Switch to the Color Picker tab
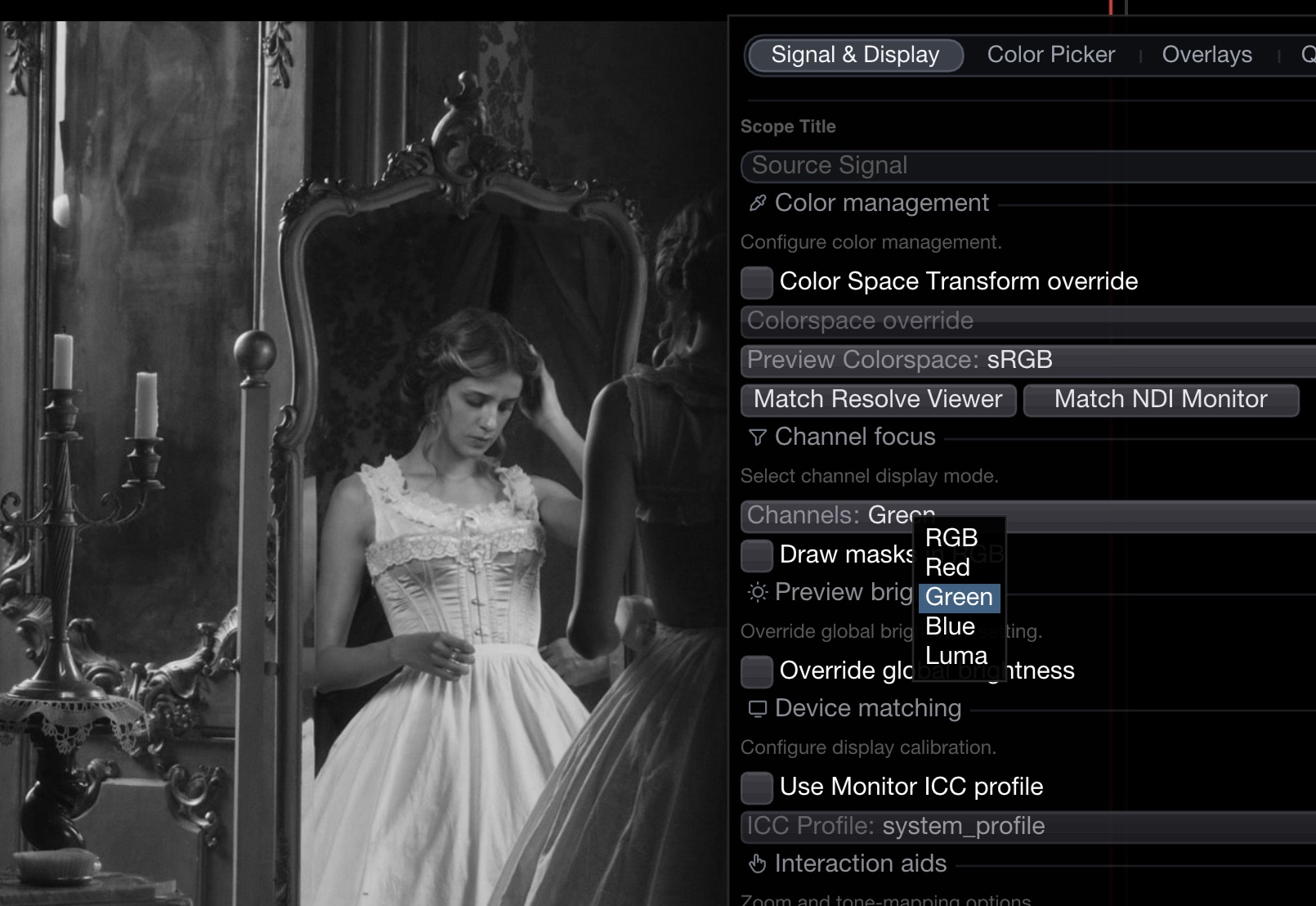The image size is (1316, 906). (x=1050, y=55)
